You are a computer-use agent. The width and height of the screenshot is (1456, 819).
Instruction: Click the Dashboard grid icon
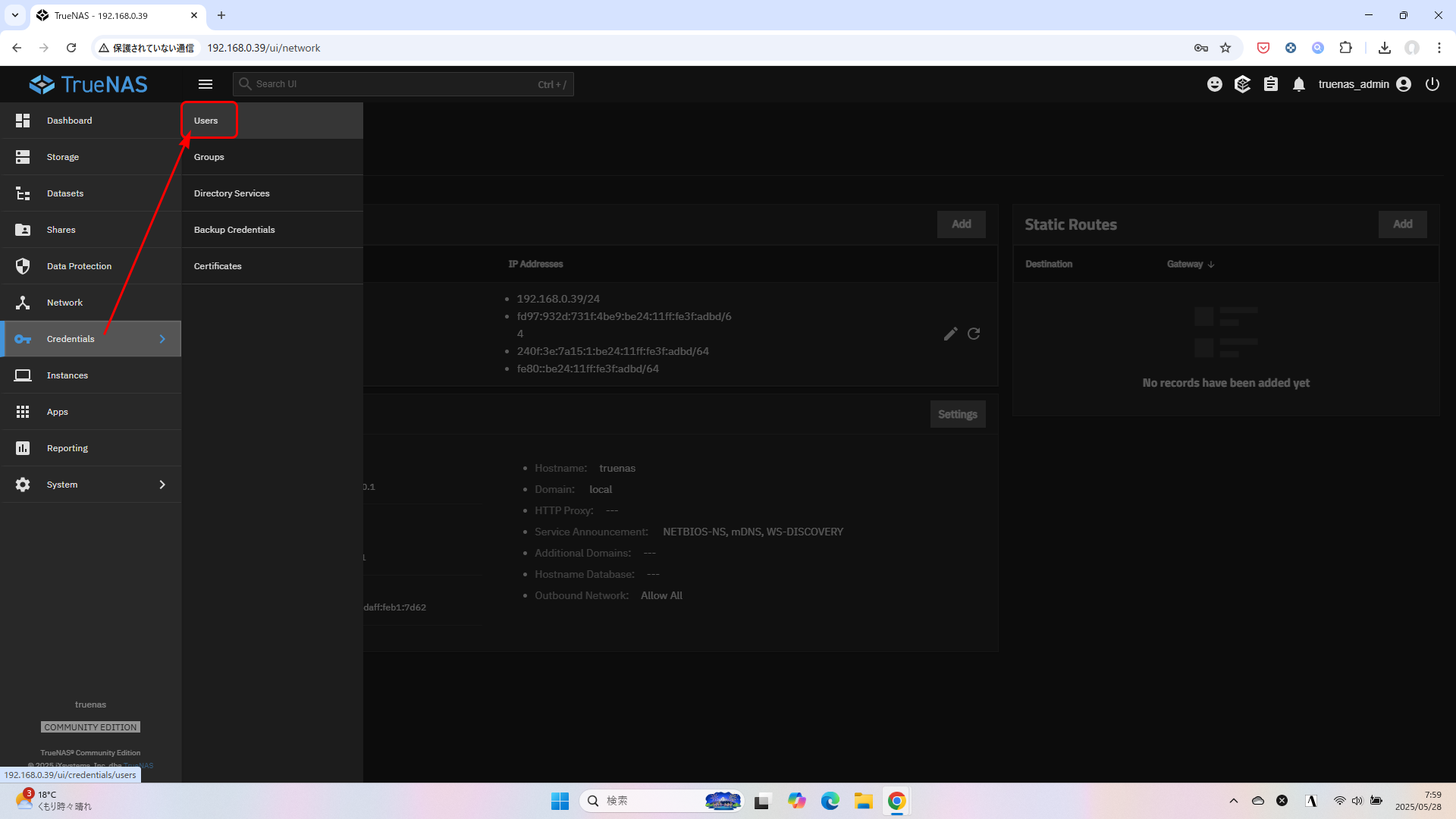pyautogui.click(x=23, y=121)
